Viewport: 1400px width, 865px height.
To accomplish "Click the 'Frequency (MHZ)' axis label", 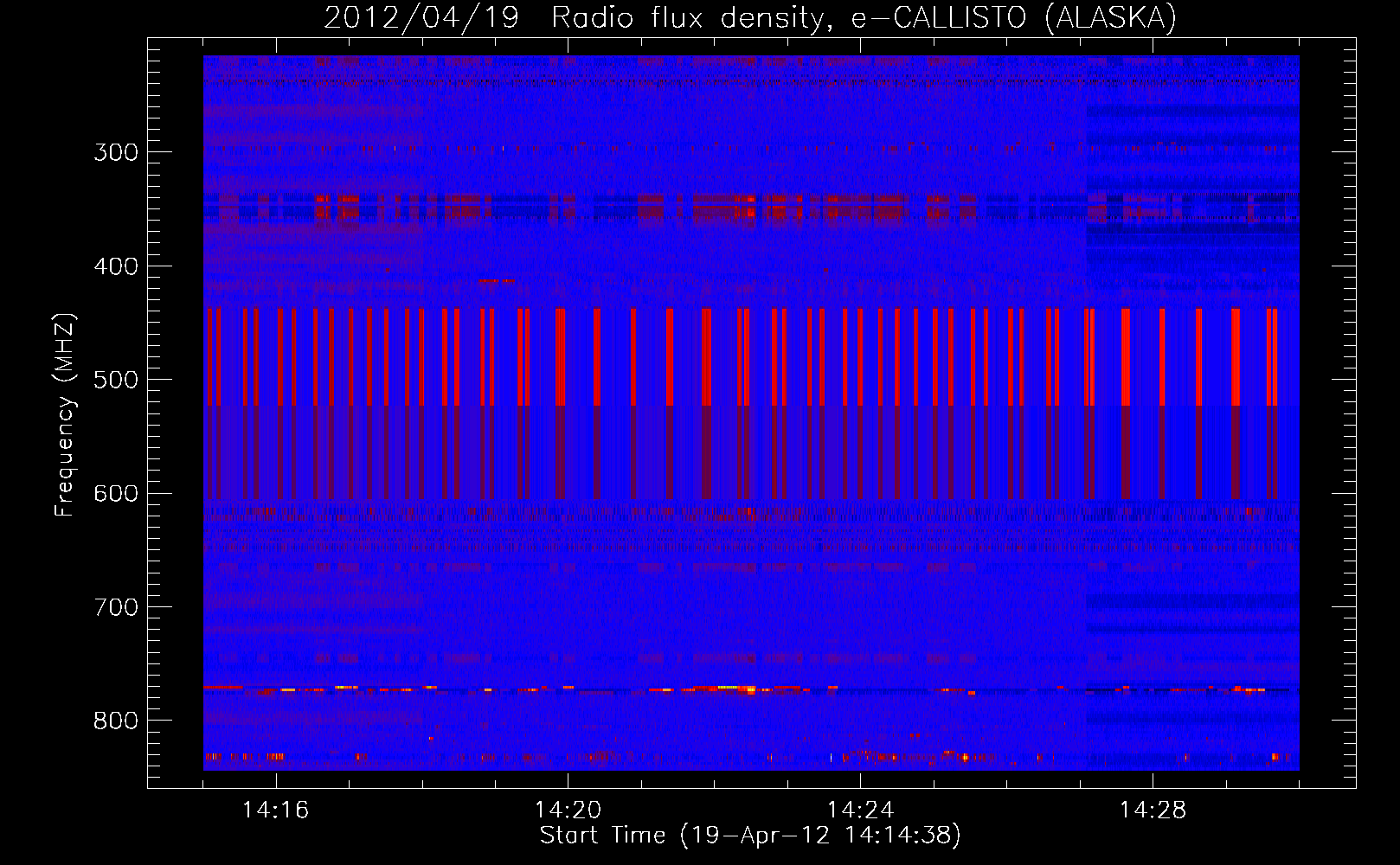I will [x=65, y=415].
